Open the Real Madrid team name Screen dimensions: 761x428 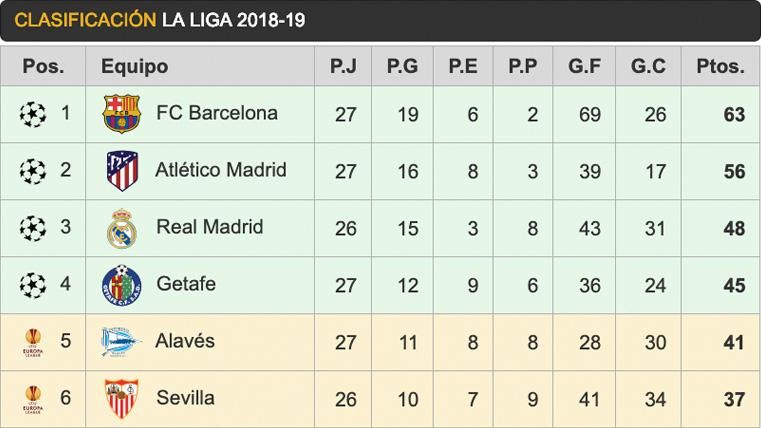pos(210,227)
